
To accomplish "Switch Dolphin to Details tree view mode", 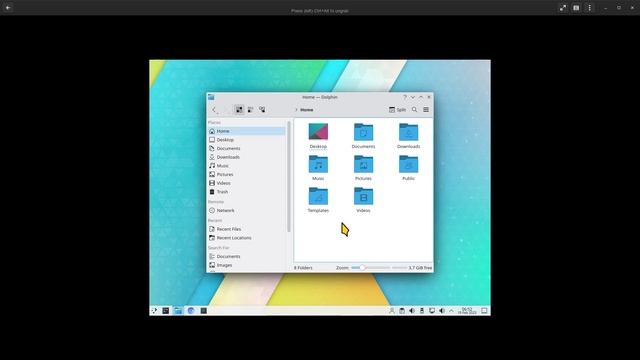I will pos(262,109).
